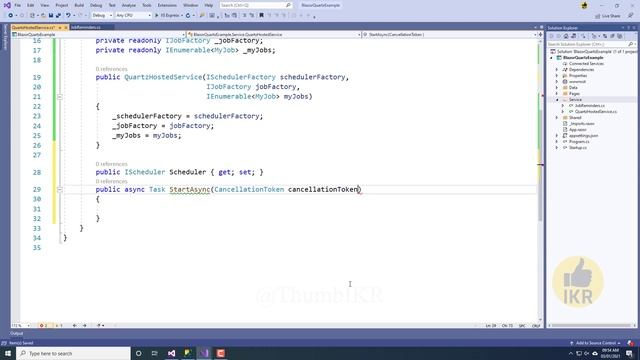Click the Live Share button
640x360 pixels.
coord(608,16)
